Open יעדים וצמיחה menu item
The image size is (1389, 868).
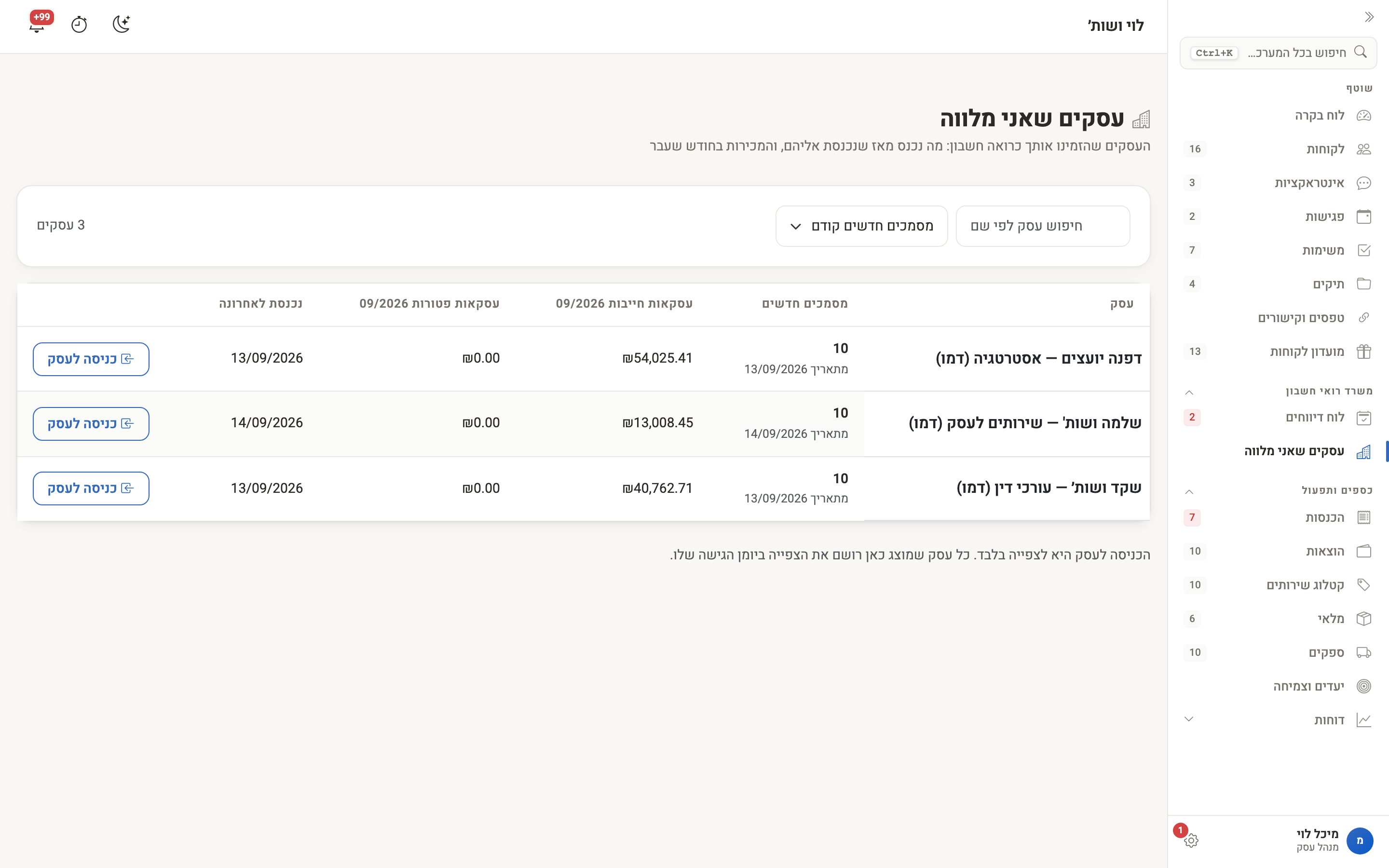click(x=1278, y=686)
